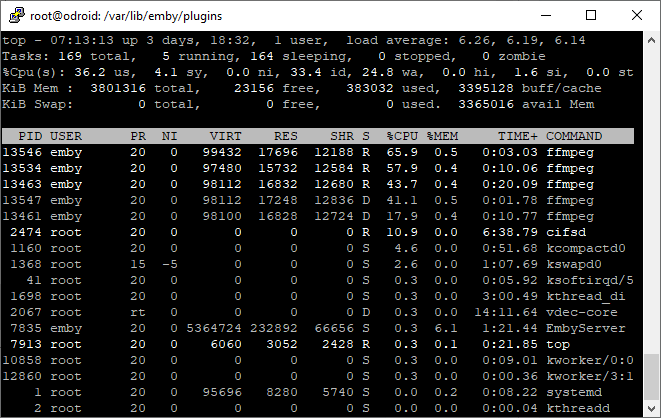Click the VIRT column header
Image resolution: width=661 pixels, height=418 pixels.
tap(226, 136)
